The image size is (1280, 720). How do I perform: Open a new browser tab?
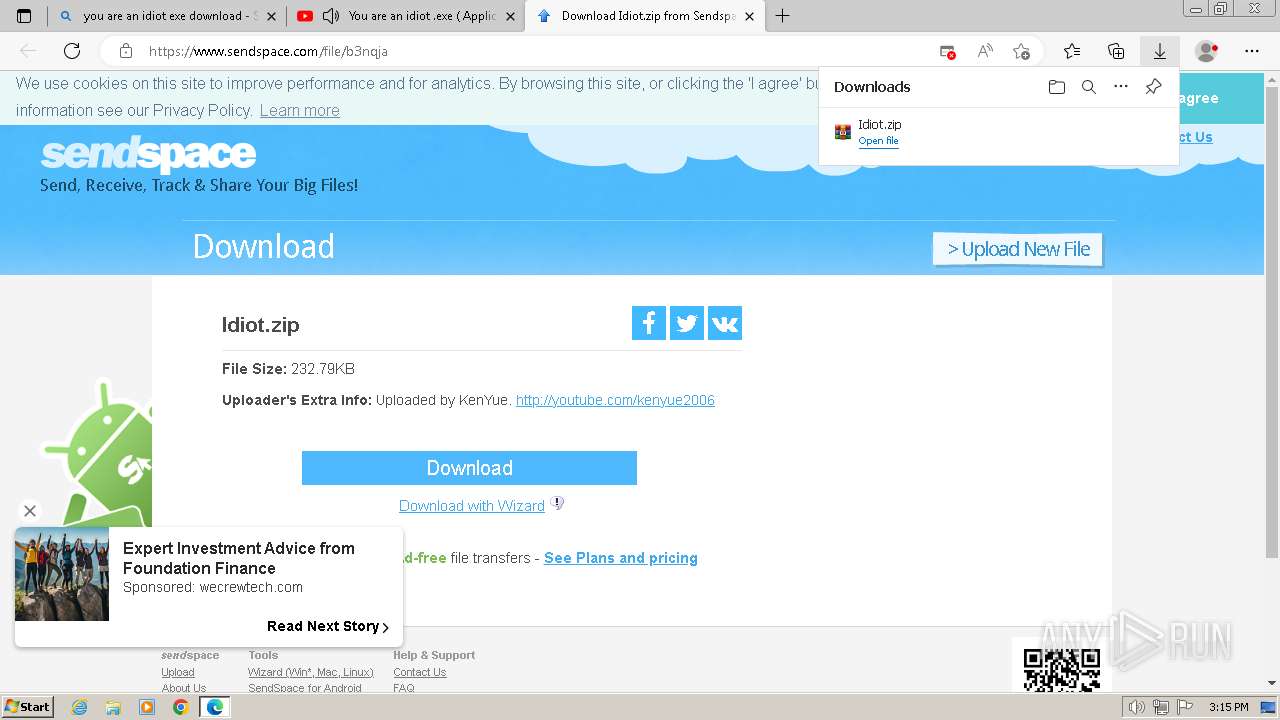tap(783, 16)
